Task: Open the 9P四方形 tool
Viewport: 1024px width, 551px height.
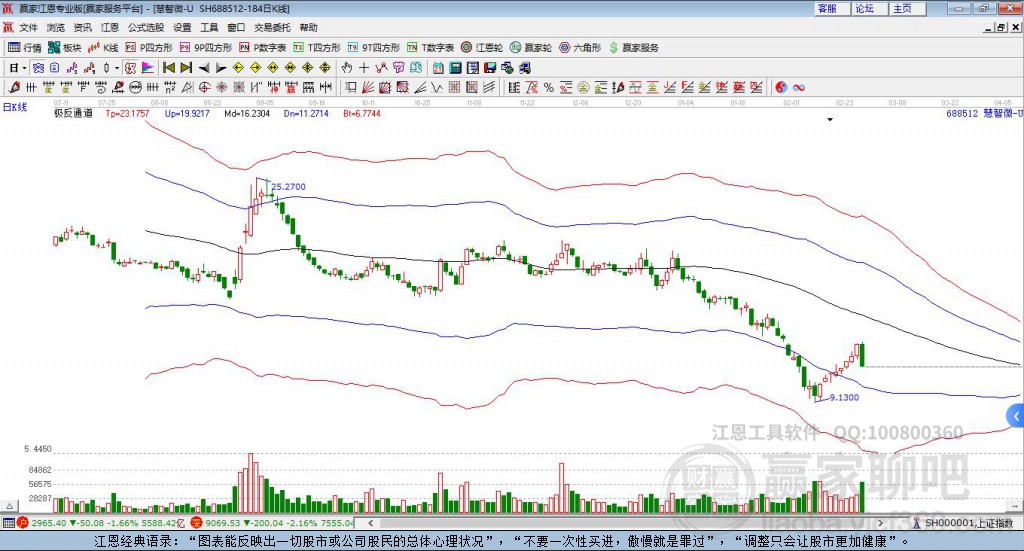Action: point(206,48)
